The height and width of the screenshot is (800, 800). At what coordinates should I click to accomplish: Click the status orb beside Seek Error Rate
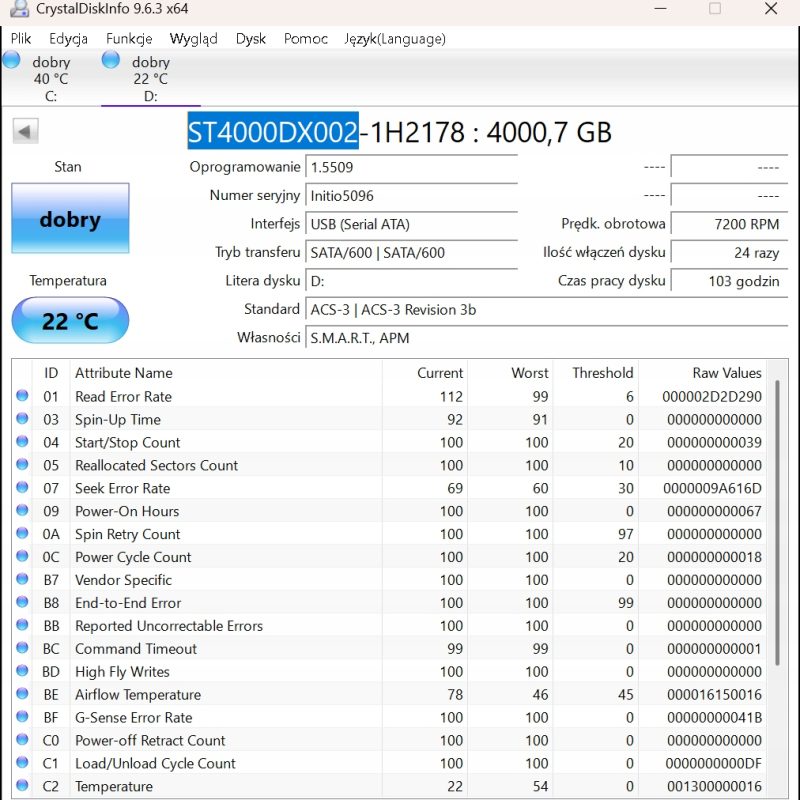click(x=22, y=489)
